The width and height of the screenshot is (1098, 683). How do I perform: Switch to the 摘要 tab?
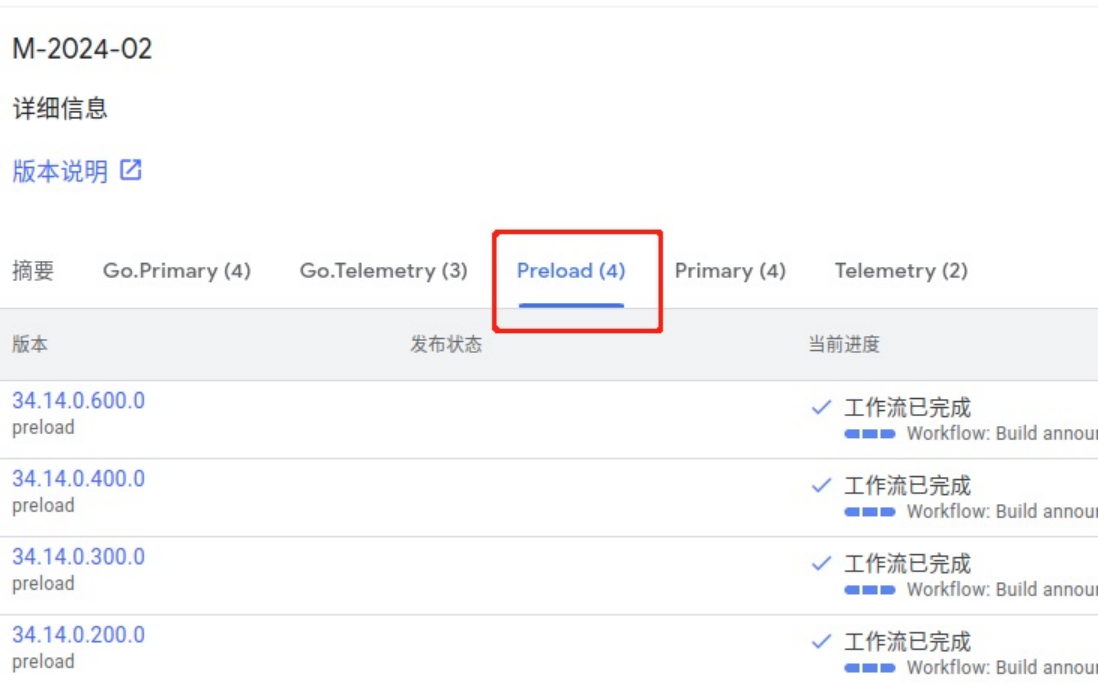[33, 270]
